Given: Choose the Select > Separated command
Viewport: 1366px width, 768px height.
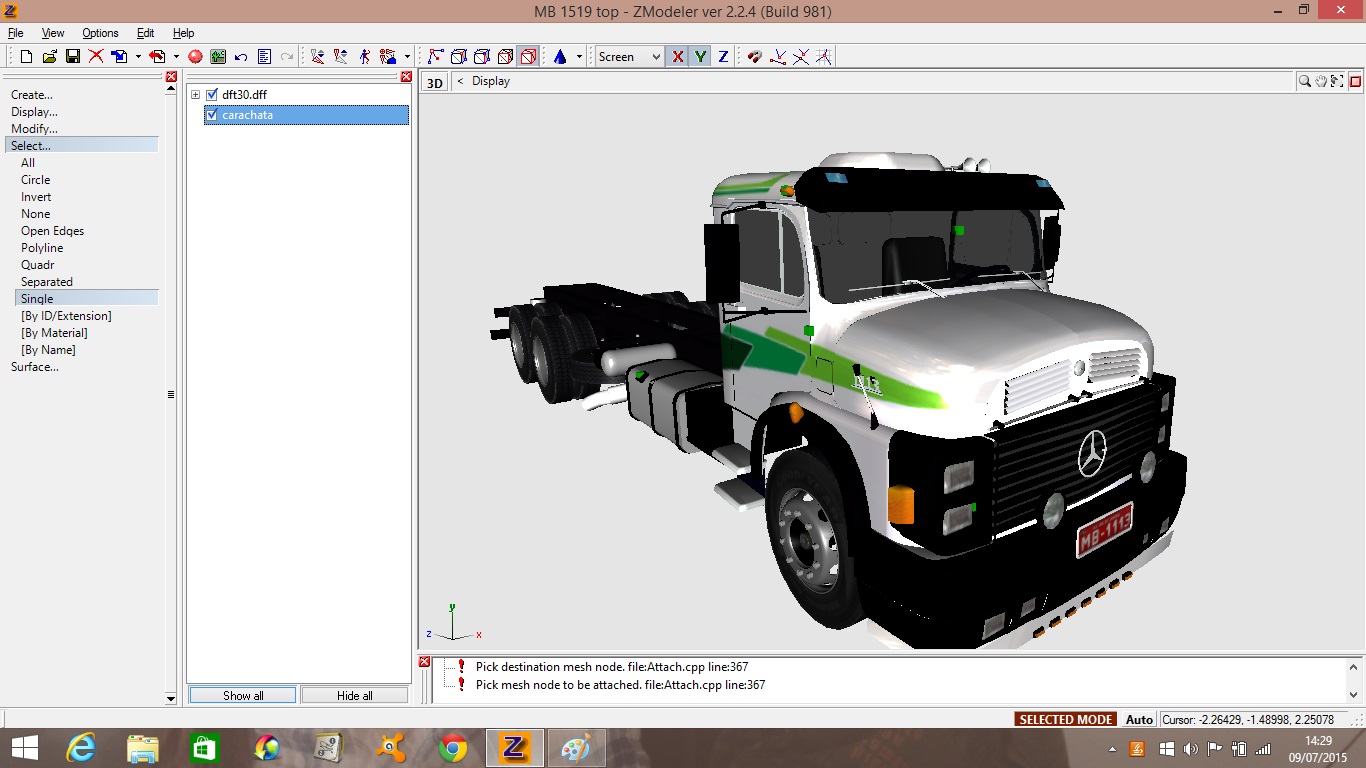Looking at the screenshot, I should pyautogui.click(x=47, y=282).
